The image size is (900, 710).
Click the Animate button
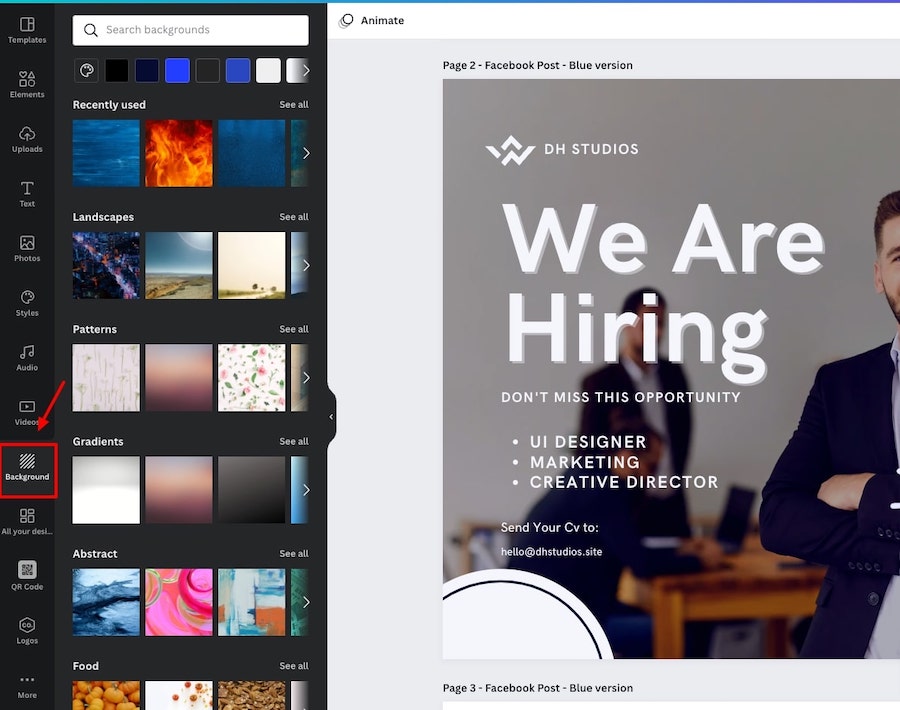coord(372,21)
